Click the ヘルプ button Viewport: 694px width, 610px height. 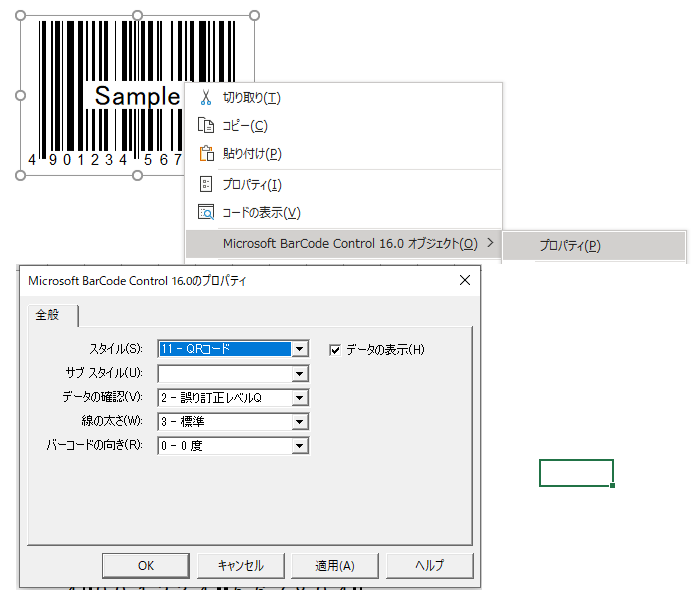(429, 565)
